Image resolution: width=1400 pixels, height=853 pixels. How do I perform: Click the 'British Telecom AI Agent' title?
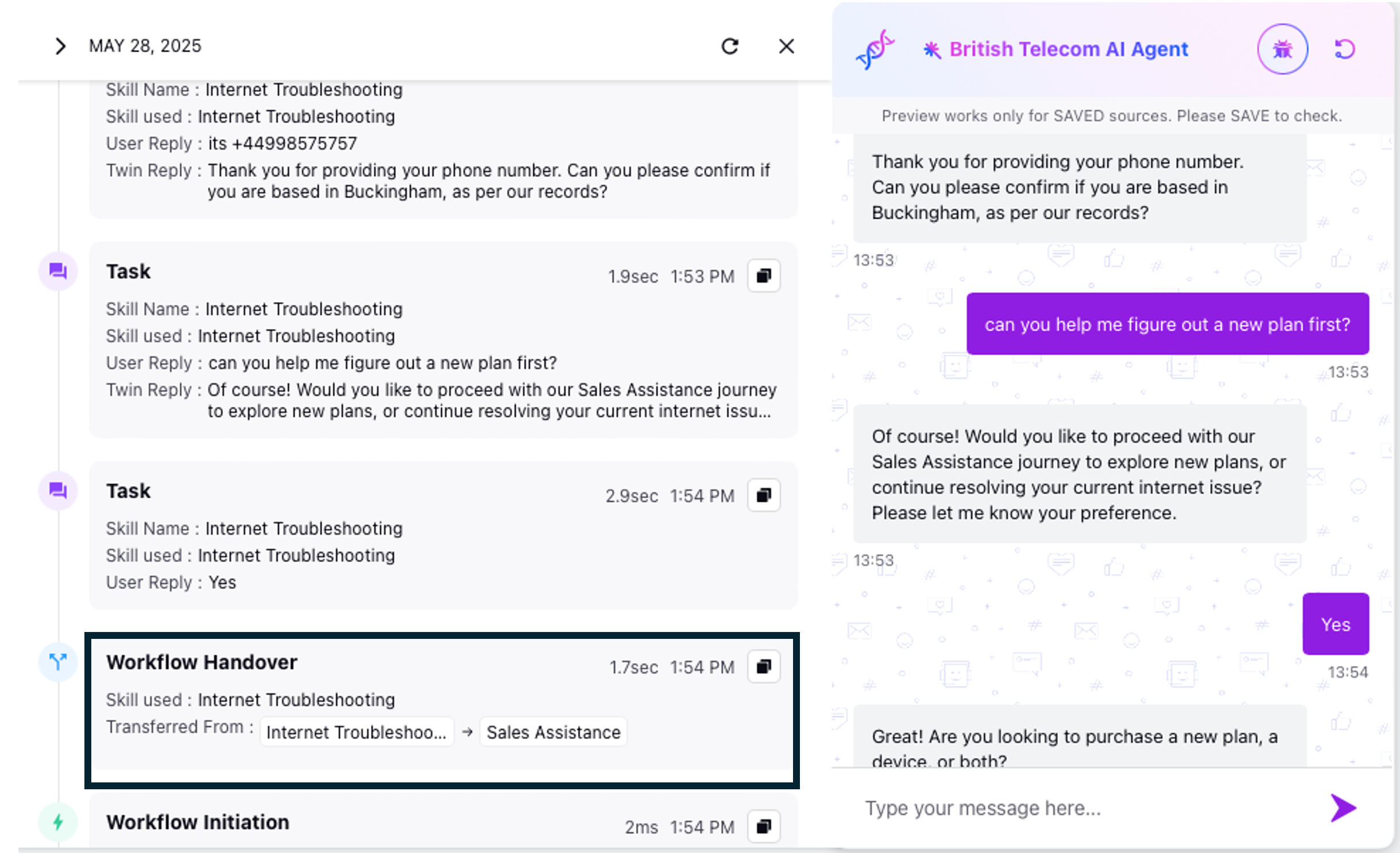pyautogui.click(x=1069, y=49)
